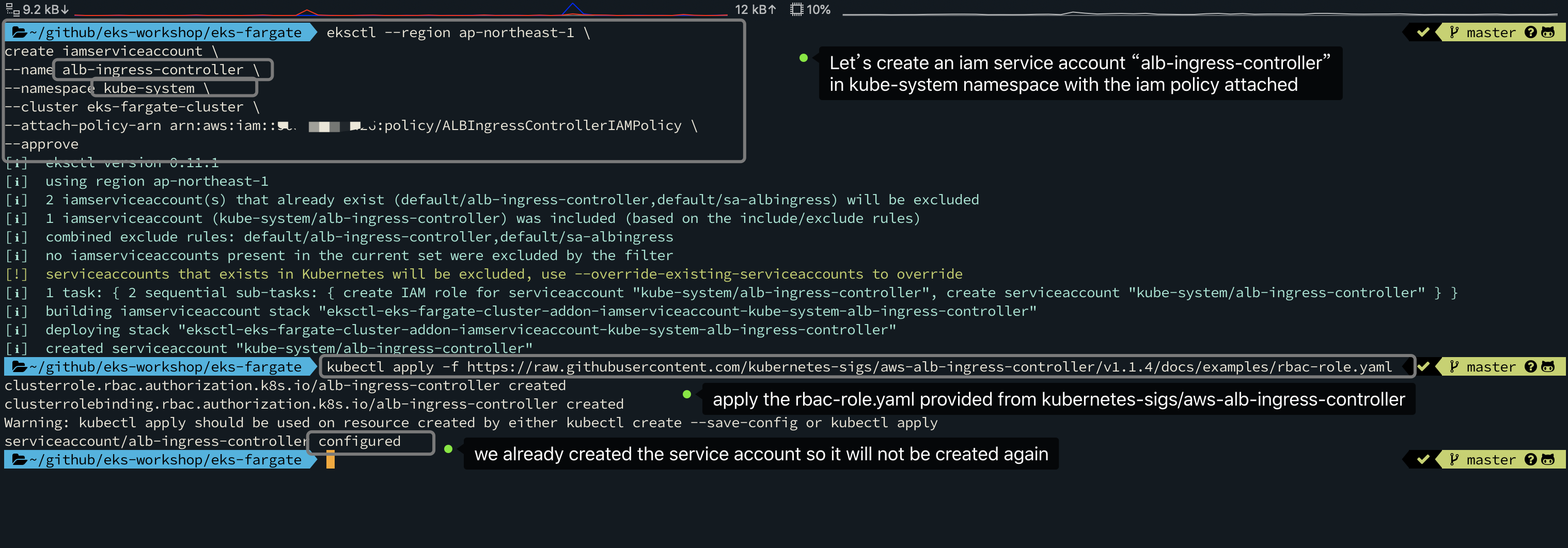Click 'building iamserviceaccount stack' log line

521,311
